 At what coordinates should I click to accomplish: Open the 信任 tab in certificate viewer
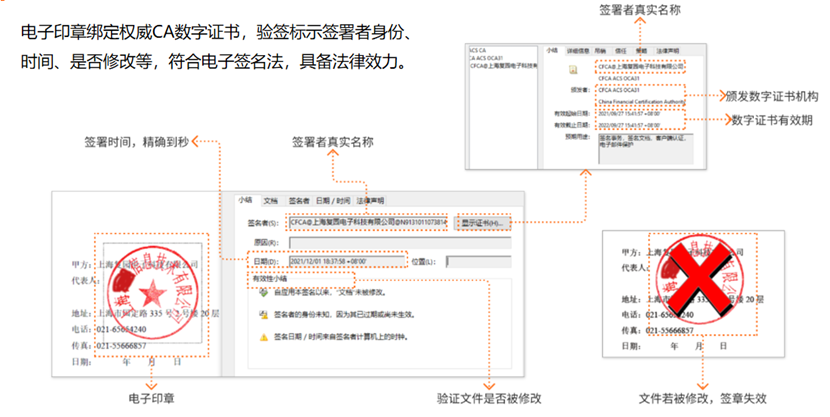(x=620, y=51)
